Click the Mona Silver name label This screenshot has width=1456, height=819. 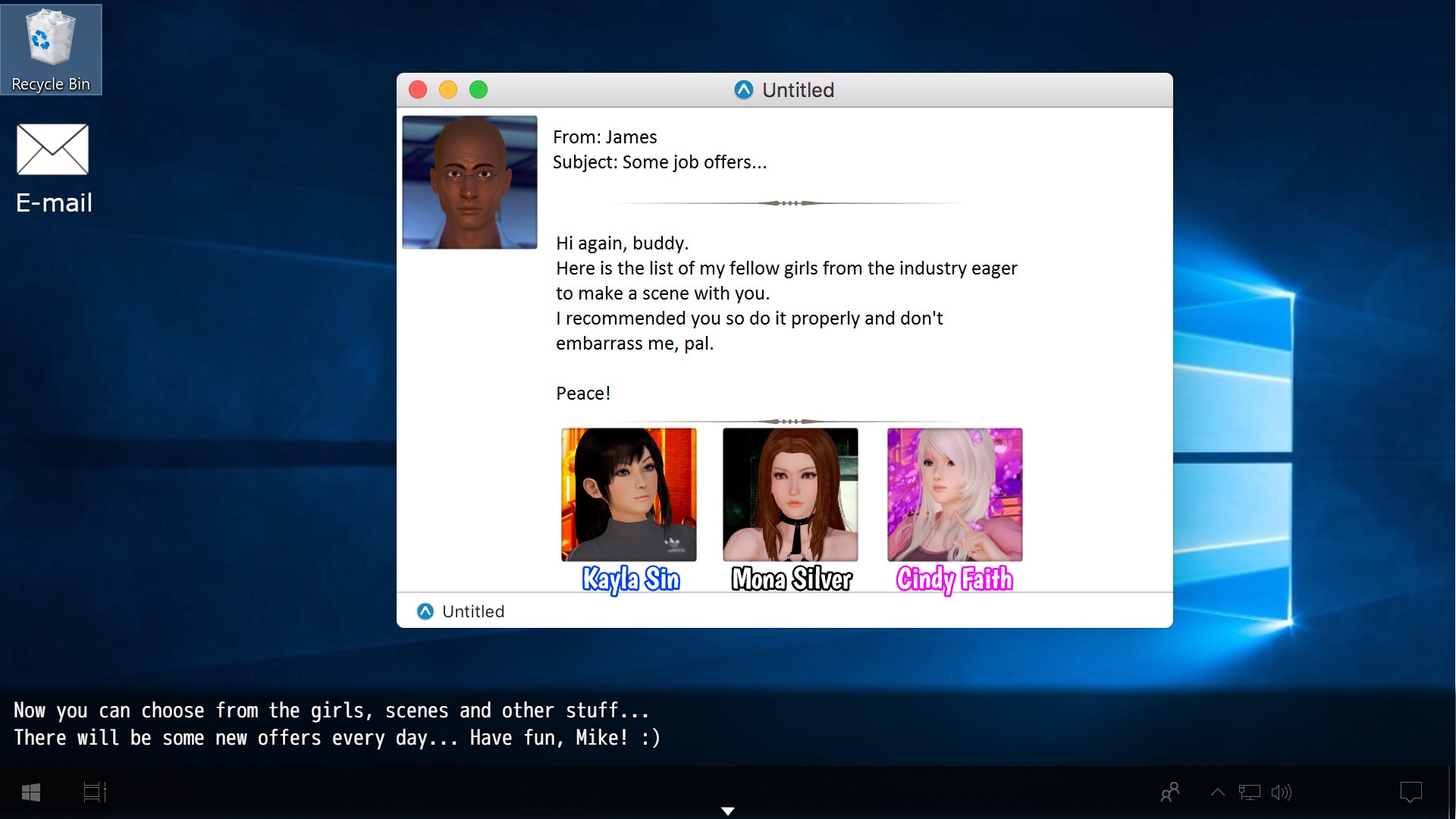792,579
